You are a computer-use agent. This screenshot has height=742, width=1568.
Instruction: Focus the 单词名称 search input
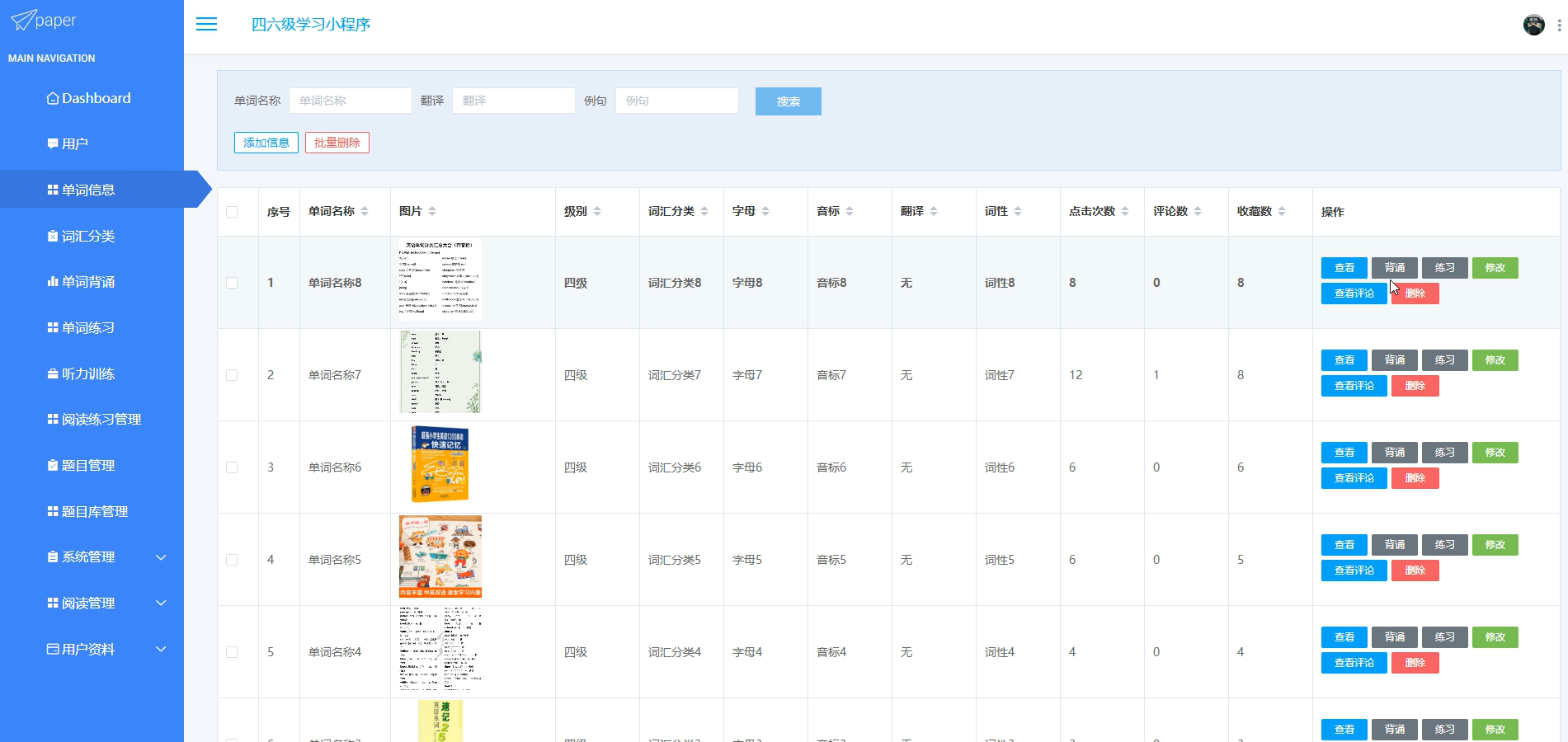tap(351, 101)
